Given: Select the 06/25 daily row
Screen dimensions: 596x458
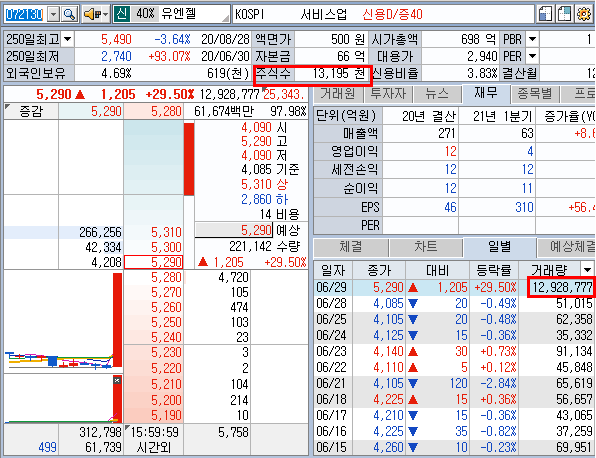Looking at the screenshot, I should (x=454, y=319).
